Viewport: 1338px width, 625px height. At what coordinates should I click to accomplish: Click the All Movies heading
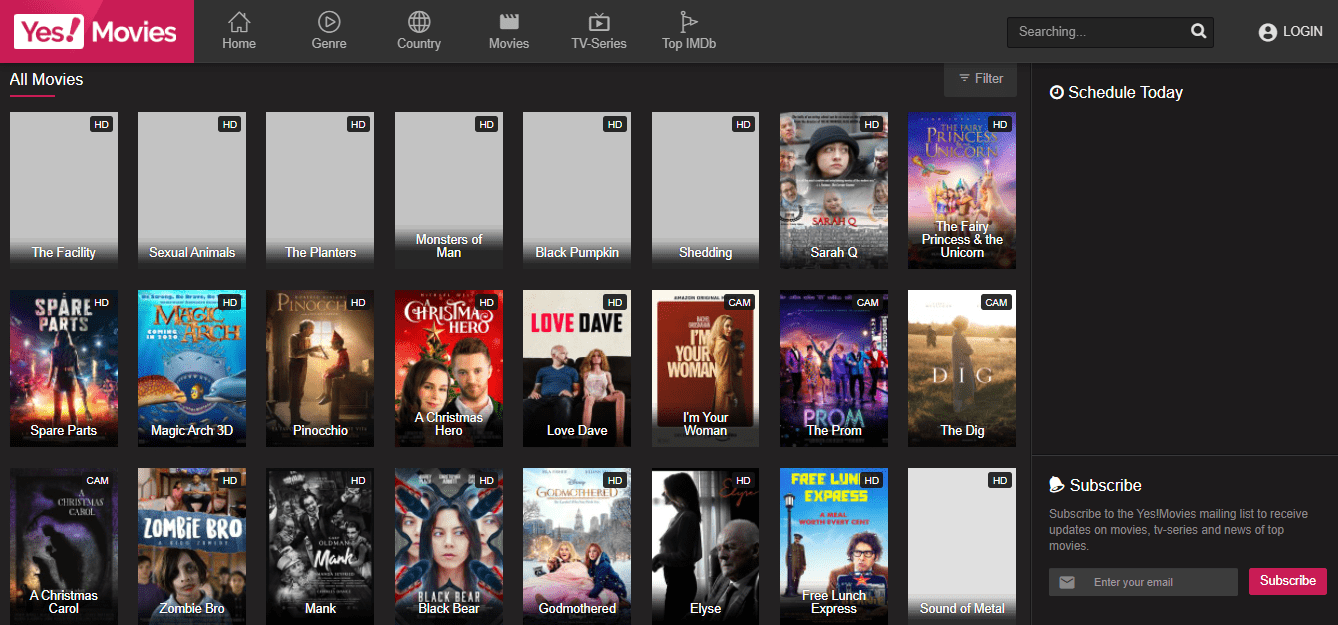pyautogui.click(x=46, y=79)
